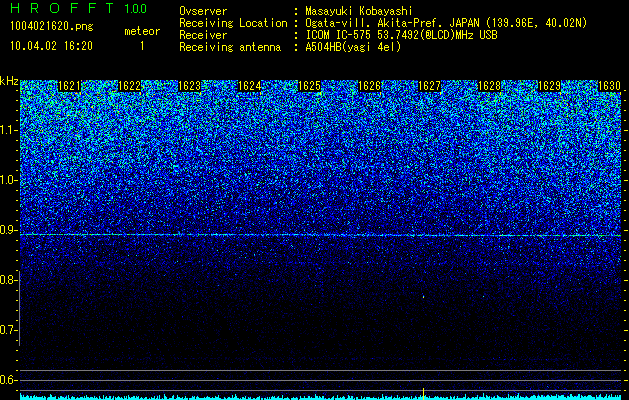Click the HROFFT 1.0.0 title text
629x400 pixels.
(79, 8)
